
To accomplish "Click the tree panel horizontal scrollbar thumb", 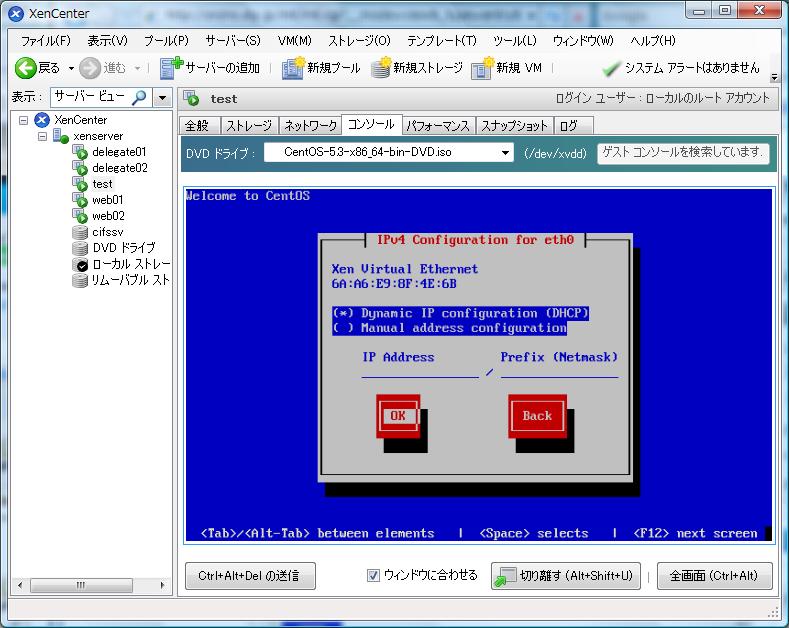I will tap(82, 585).
